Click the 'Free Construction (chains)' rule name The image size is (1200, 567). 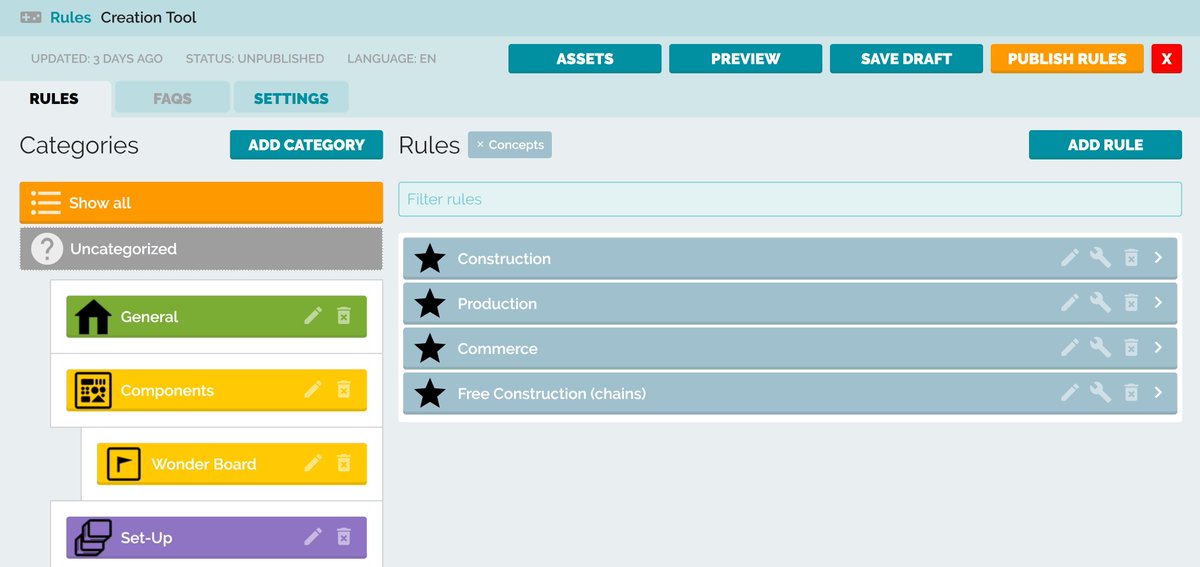(x=551, y=393)
